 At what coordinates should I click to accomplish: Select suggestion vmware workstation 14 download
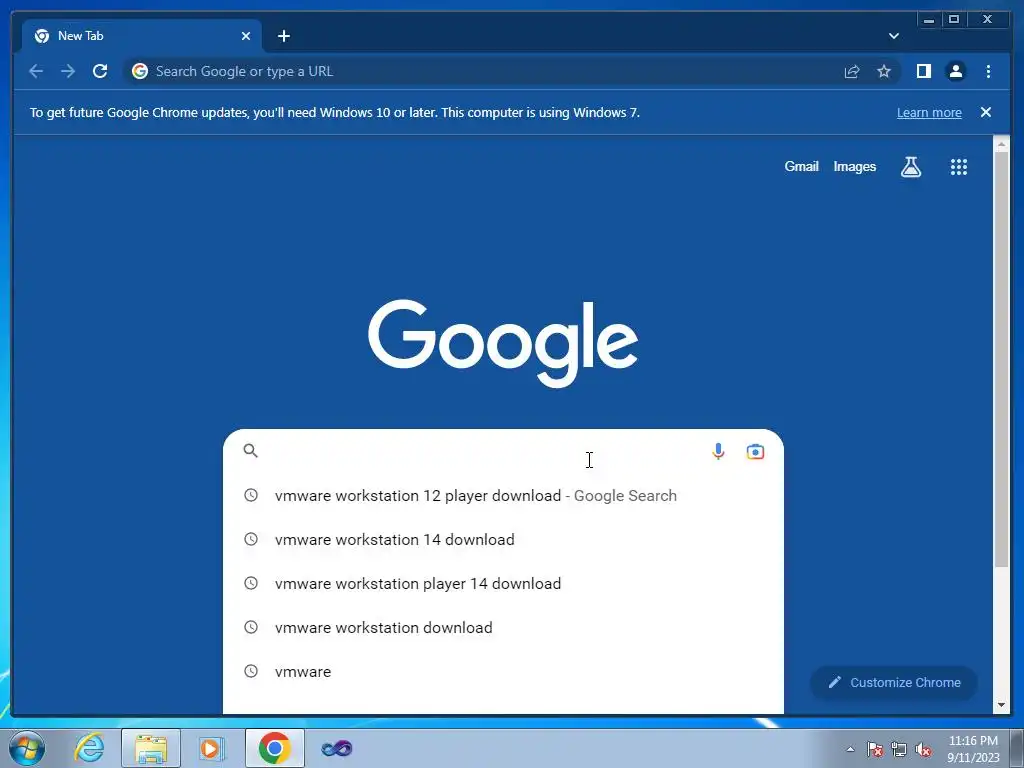(503, 539)
